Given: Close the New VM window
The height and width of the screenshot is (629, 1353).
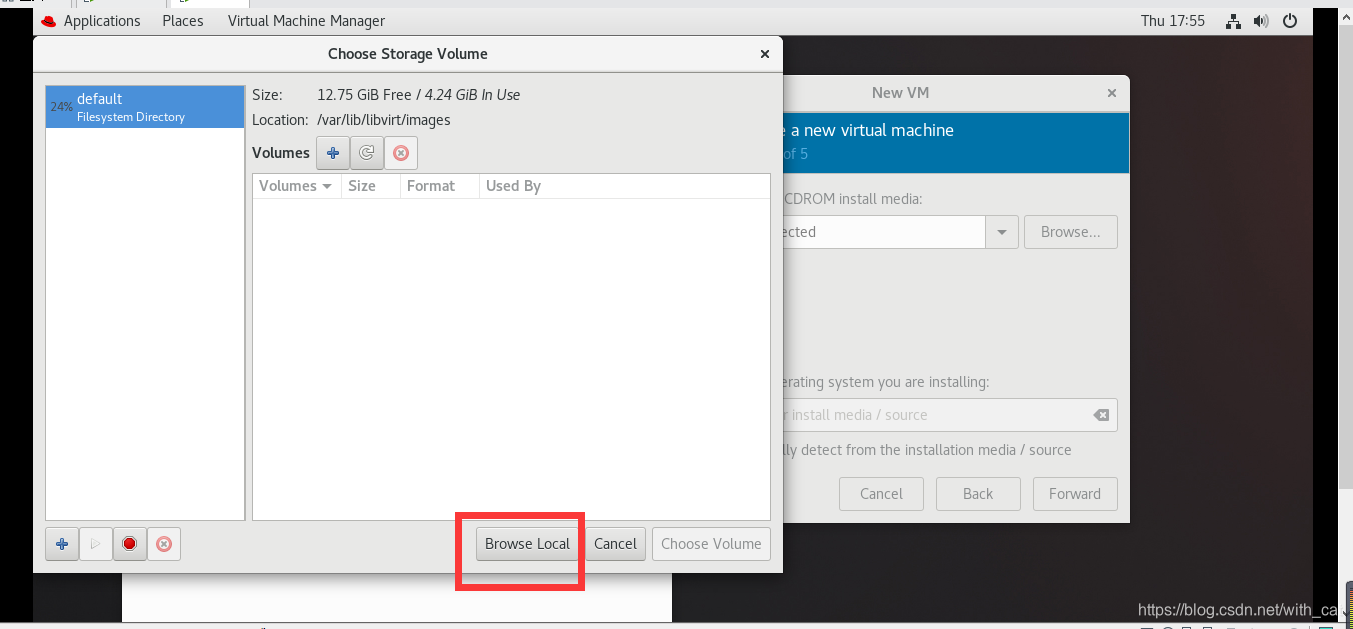Looking at the screenshot, I should click(1111, 93).
